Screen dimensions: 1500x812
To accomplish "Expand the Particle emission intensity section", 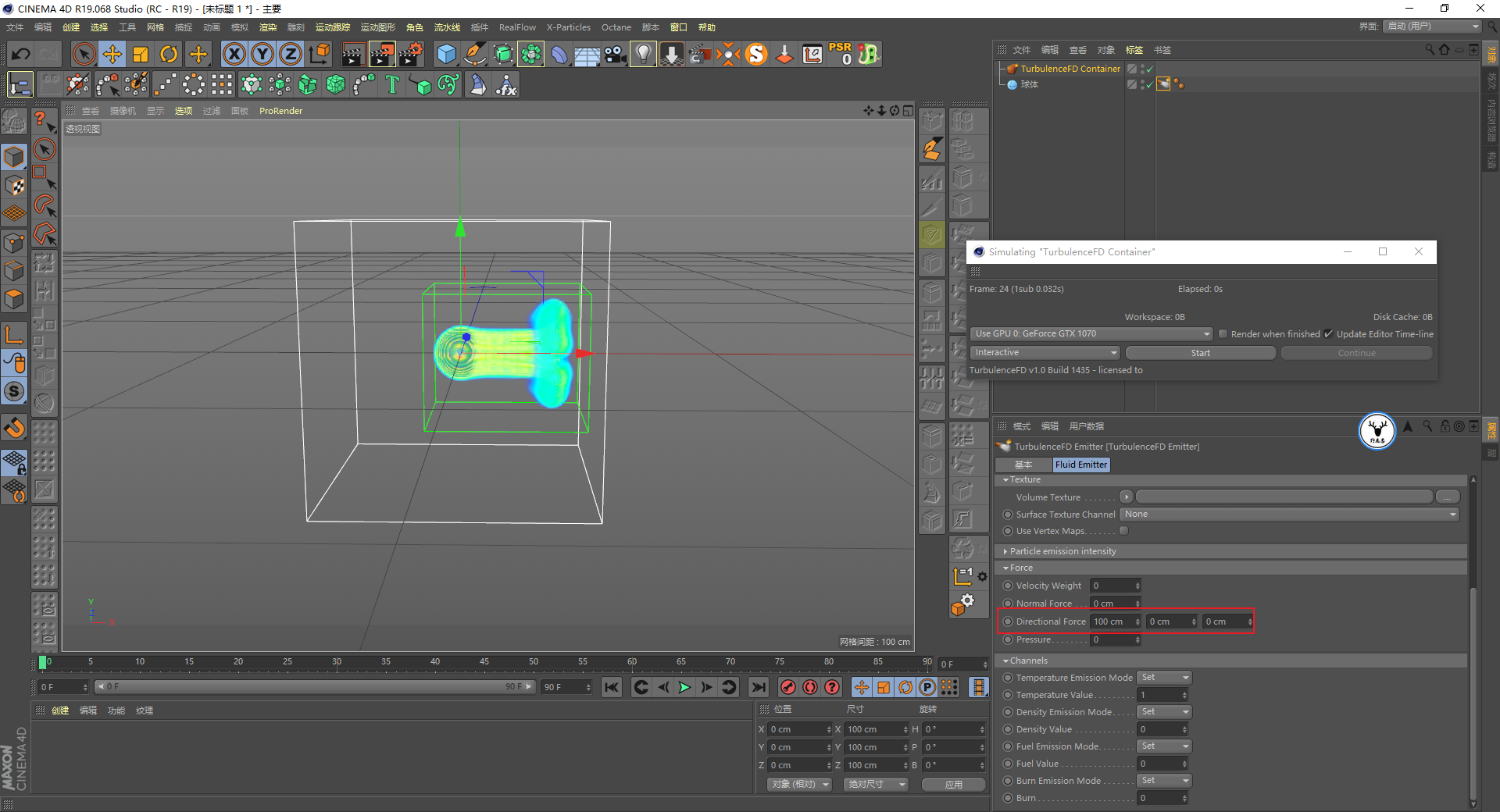I will (x=1062, y=551).
